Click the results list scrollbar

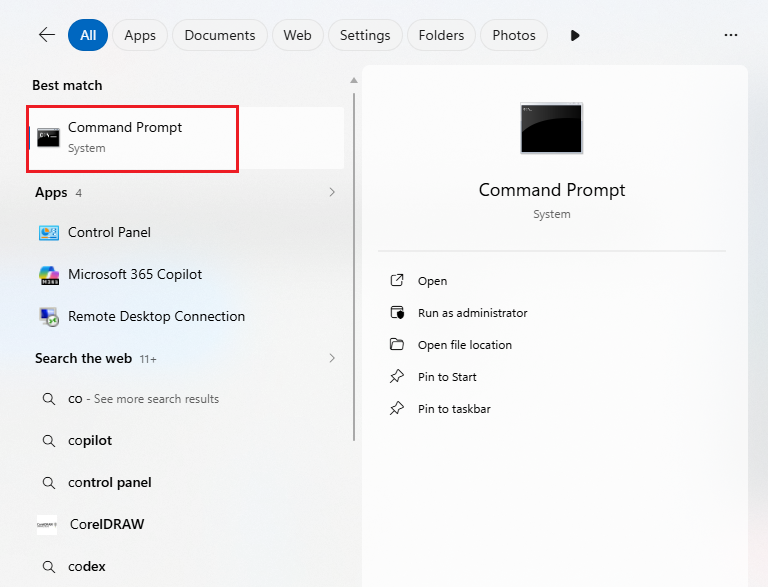point(354,267)
